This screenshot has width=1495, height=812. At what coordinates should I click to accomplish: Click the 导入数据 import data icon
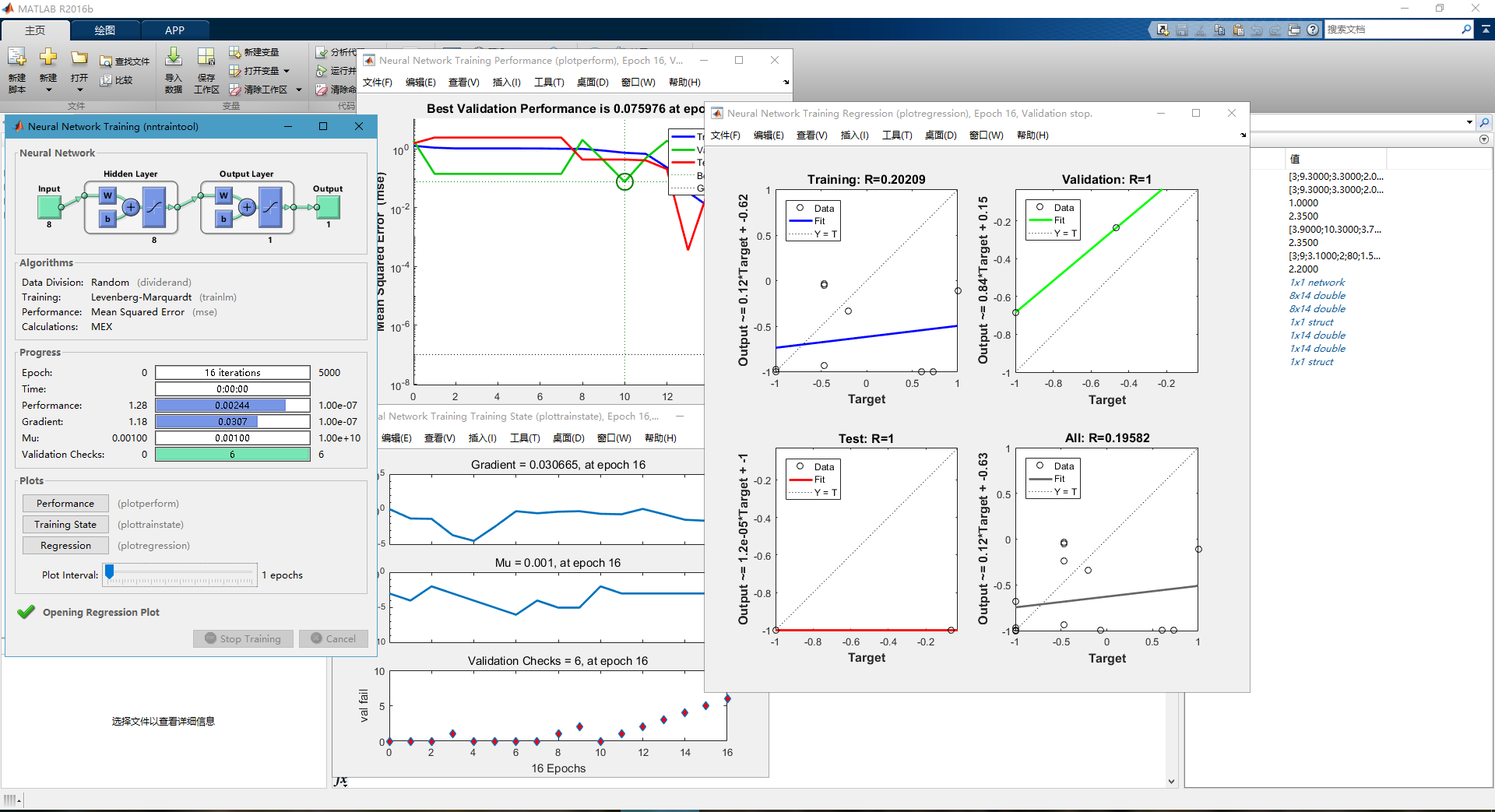pyautogui.click(x=174, y=58)
